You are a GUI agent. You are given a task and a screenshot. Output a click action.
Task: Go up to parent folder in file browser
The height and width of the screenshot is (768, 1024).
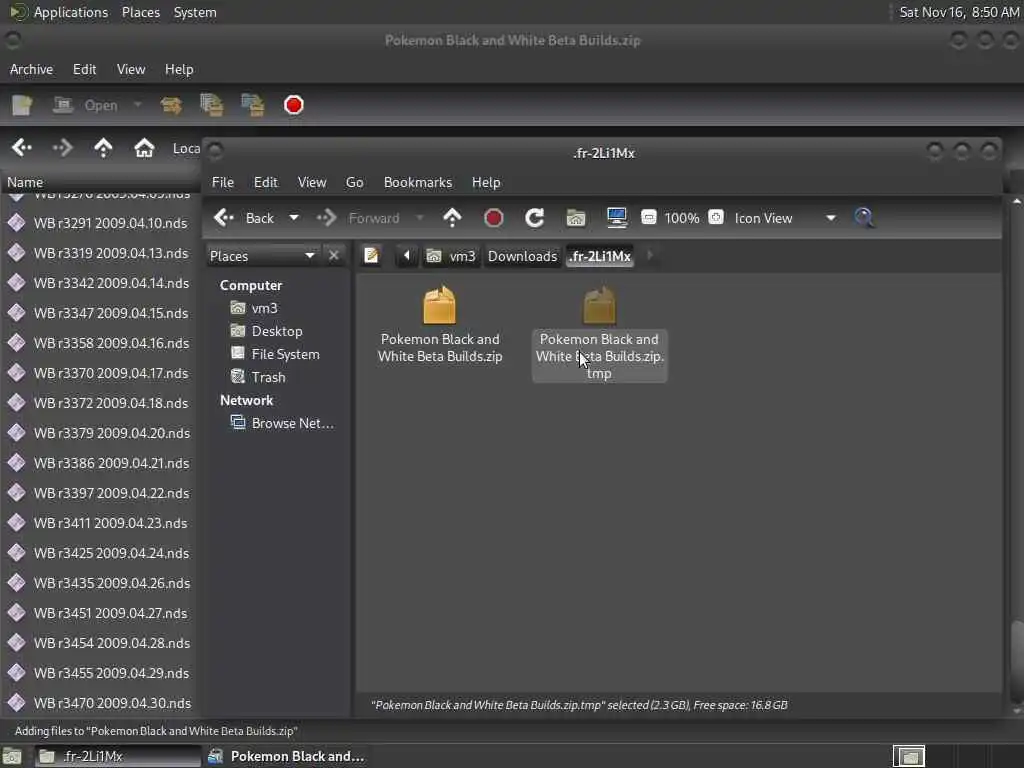click(x=452, y=218)
